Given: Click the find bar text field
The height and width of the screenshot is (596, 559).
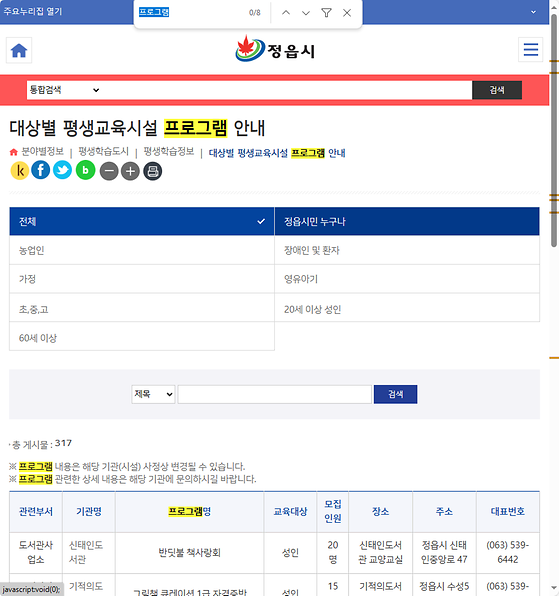Looking at the screenshot, I should (x=190, y=13).
